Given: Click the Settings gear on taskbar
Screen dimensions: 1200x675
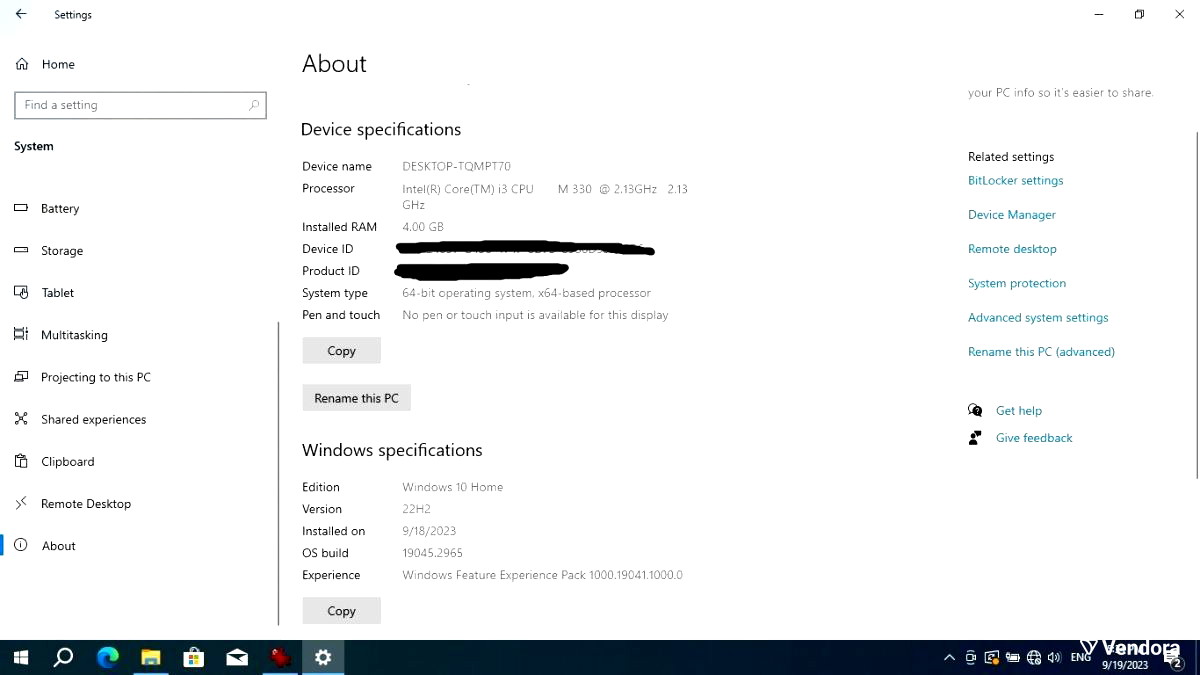Looking at the screenshot, I should (323, 657).
